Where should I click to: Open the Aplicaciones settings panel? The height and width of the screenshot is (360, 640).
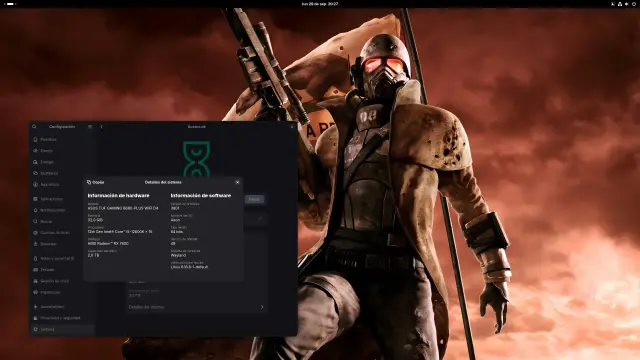(x=62, y=199)
